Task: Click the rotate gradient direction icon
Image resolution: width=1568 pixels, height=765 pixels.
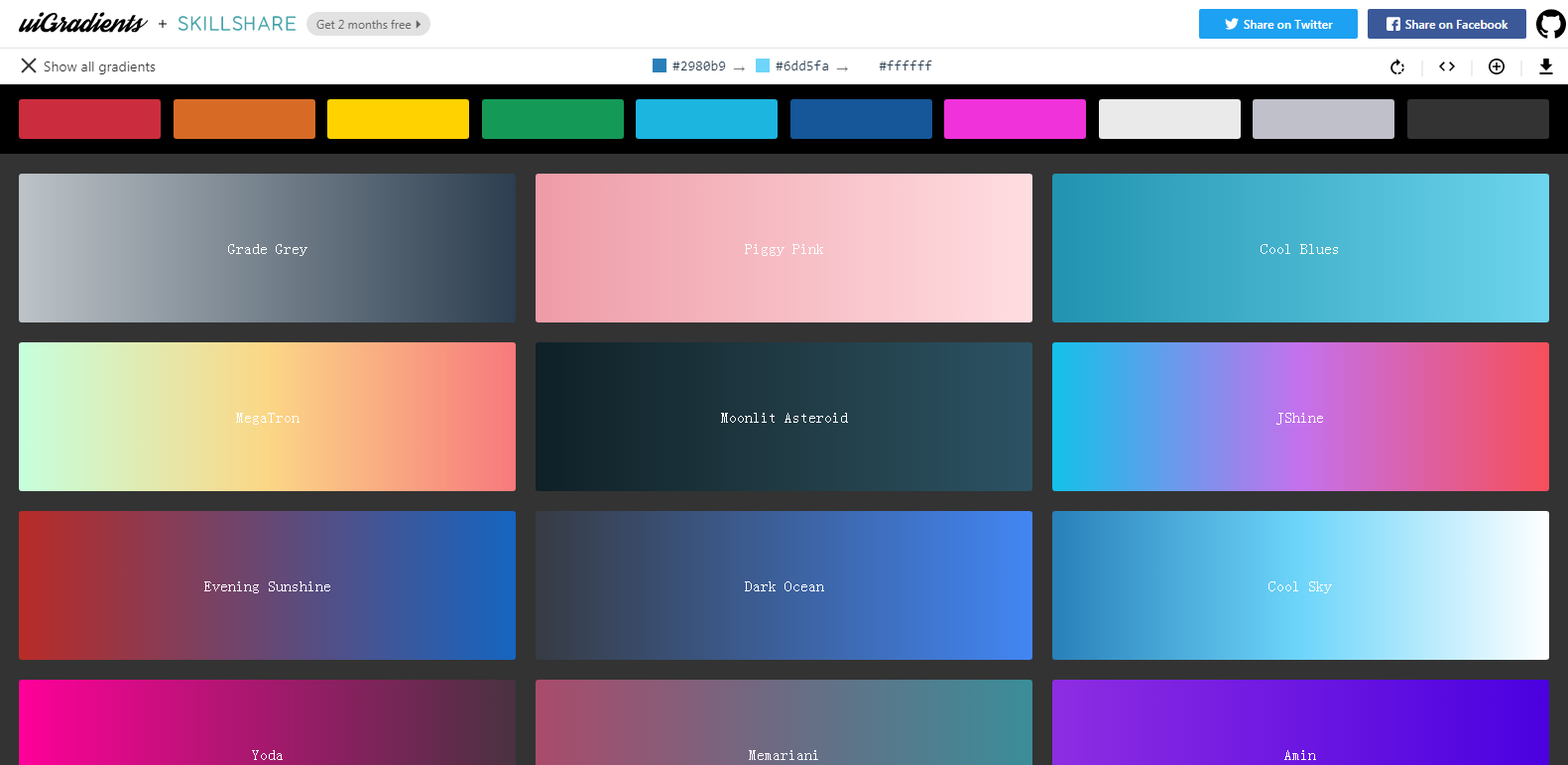Action: [1397, 66]
